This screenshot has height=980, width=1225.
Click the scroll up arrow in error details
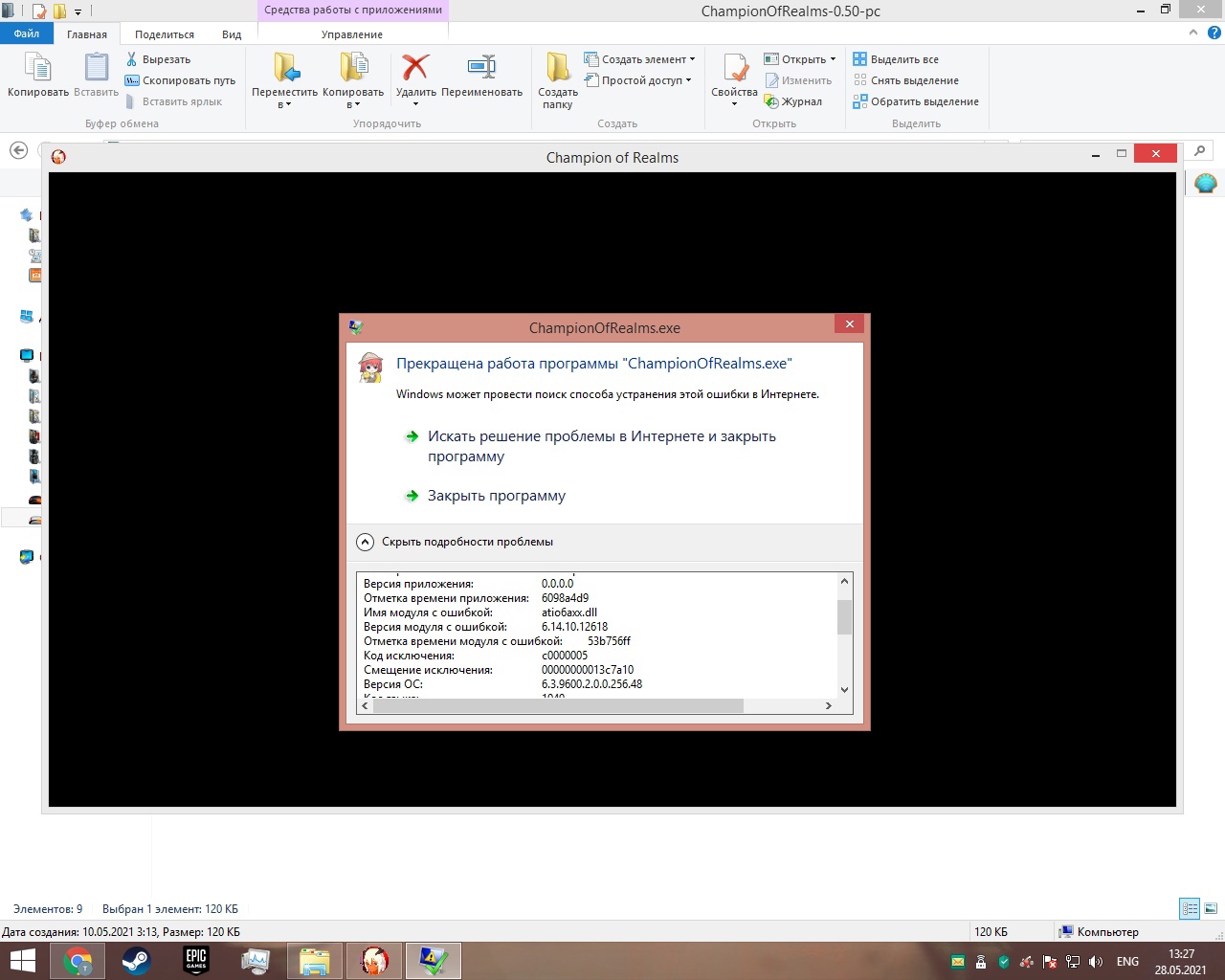844,581
